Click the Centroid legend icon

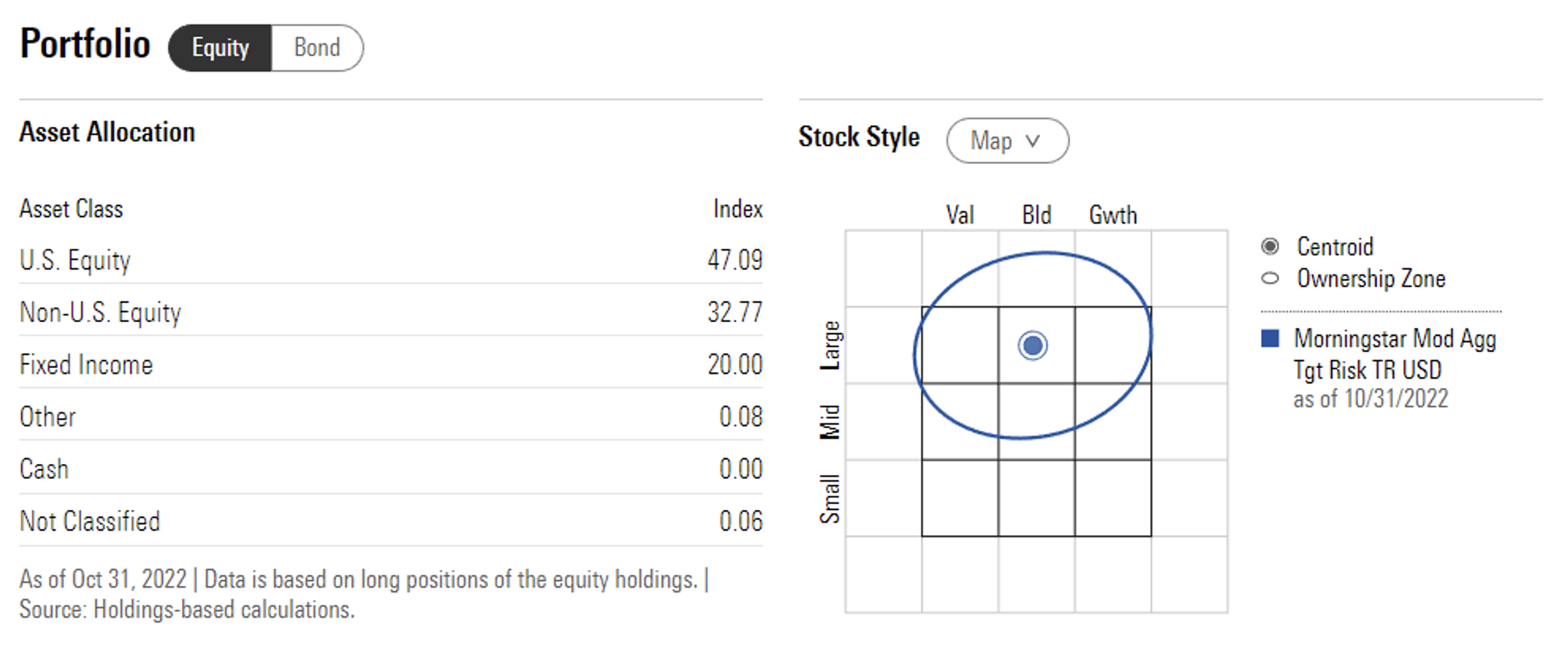(x=1270, y=246)
